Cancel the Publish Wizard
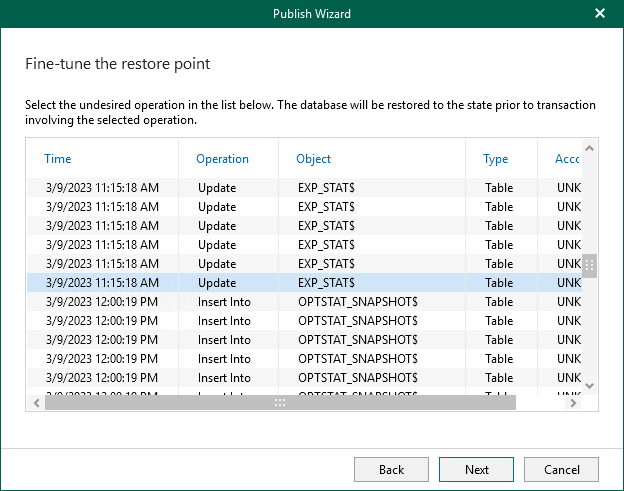The width and height of the screenshot is (624, 491). tap(561, 469)
